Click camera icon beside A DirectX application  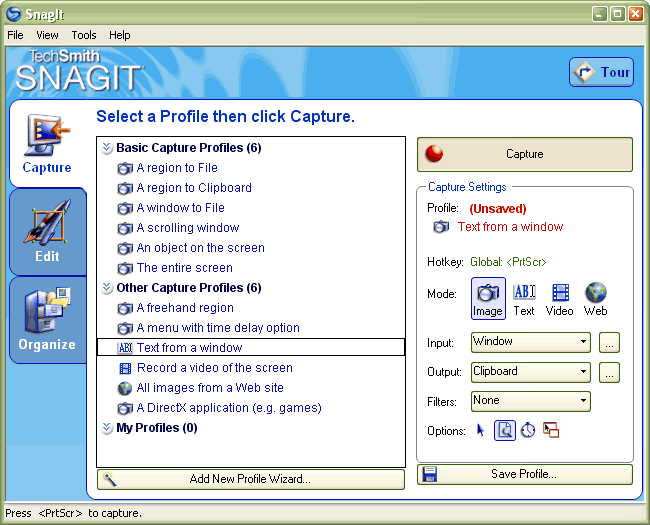(x=125, y=408)
